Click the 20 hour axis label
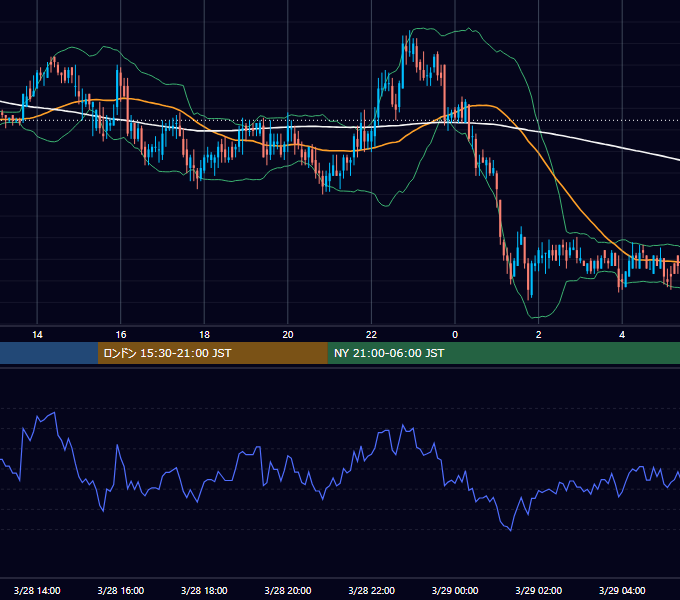Viewport: 680px width, 600px height. pos(288,335)
